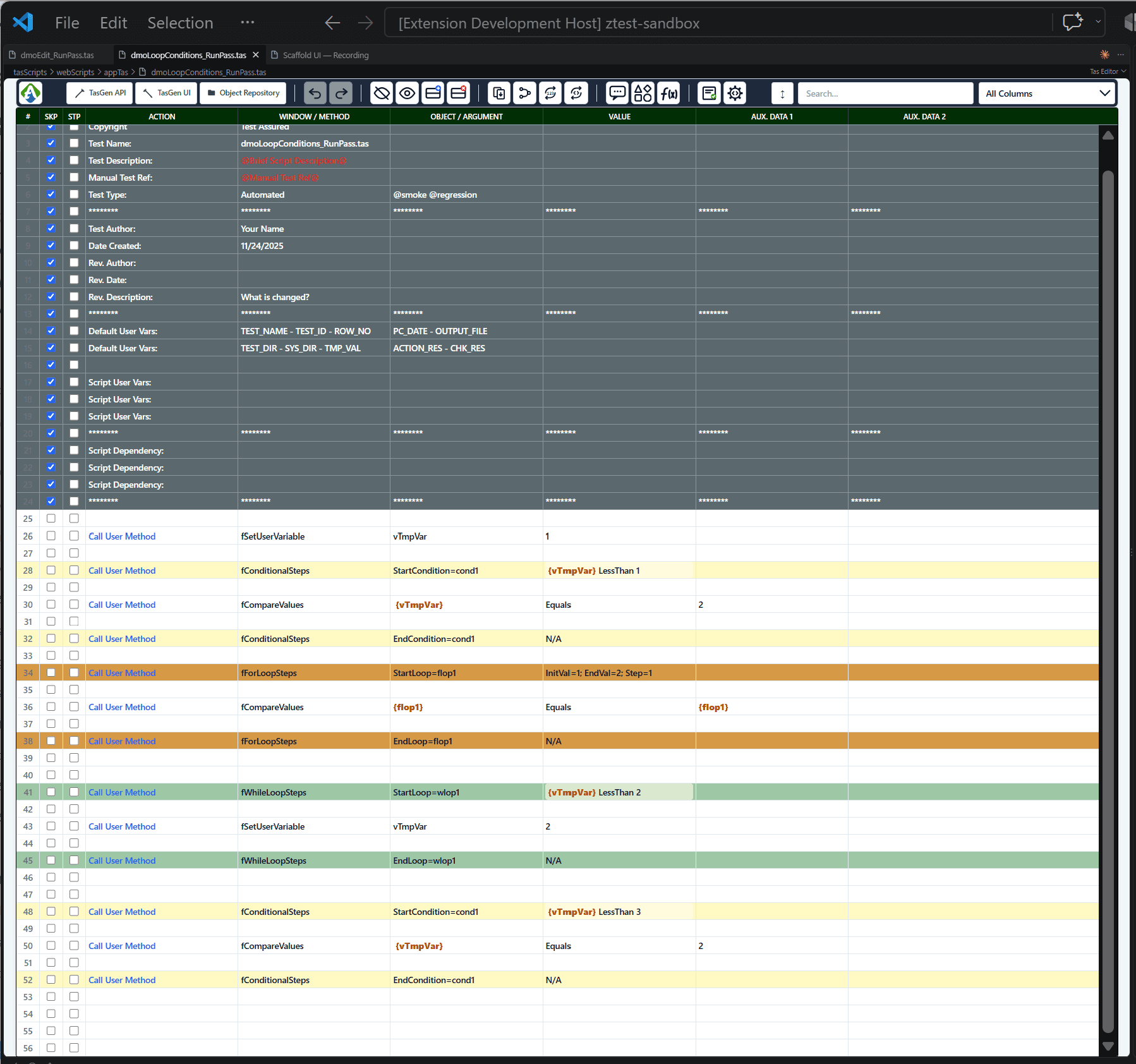Click the duplicate copy-plus icon
The image size is (1136, 1064).
click(x=499, y=94)
